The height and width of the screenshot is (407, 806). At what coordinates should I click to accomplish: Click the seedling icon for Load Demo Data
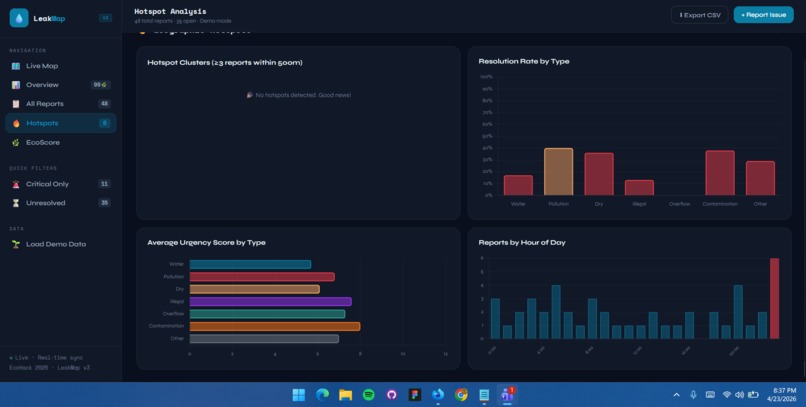click(16, 244)
